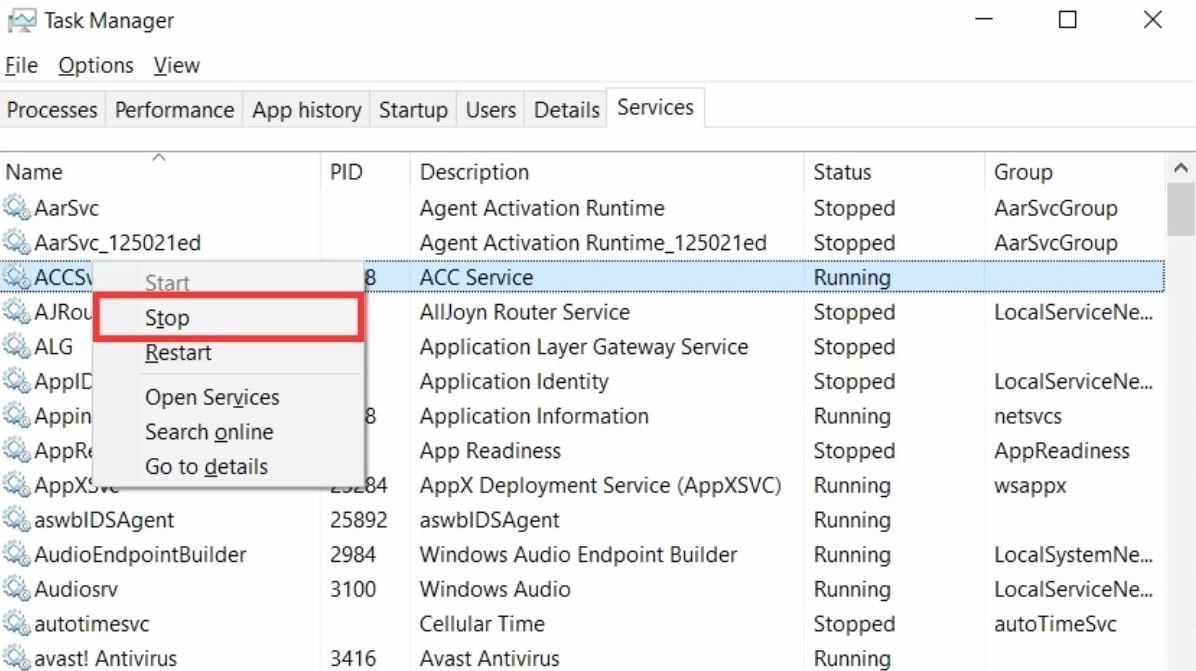
Task: Click the AarSvc service gear icon
Action: (x=16, y=208)
